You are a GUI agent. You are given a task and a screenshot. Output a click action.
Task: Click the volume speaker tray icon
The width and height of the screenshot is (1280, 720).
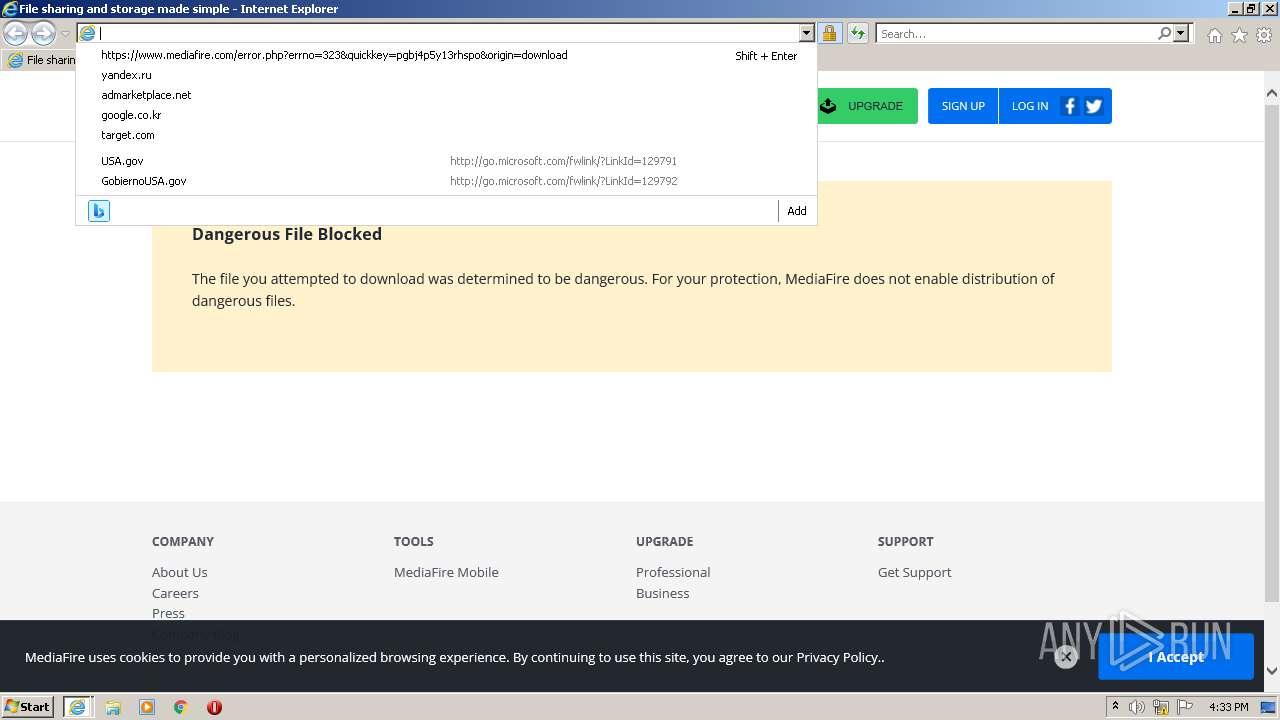click(x=1137, y=707)
